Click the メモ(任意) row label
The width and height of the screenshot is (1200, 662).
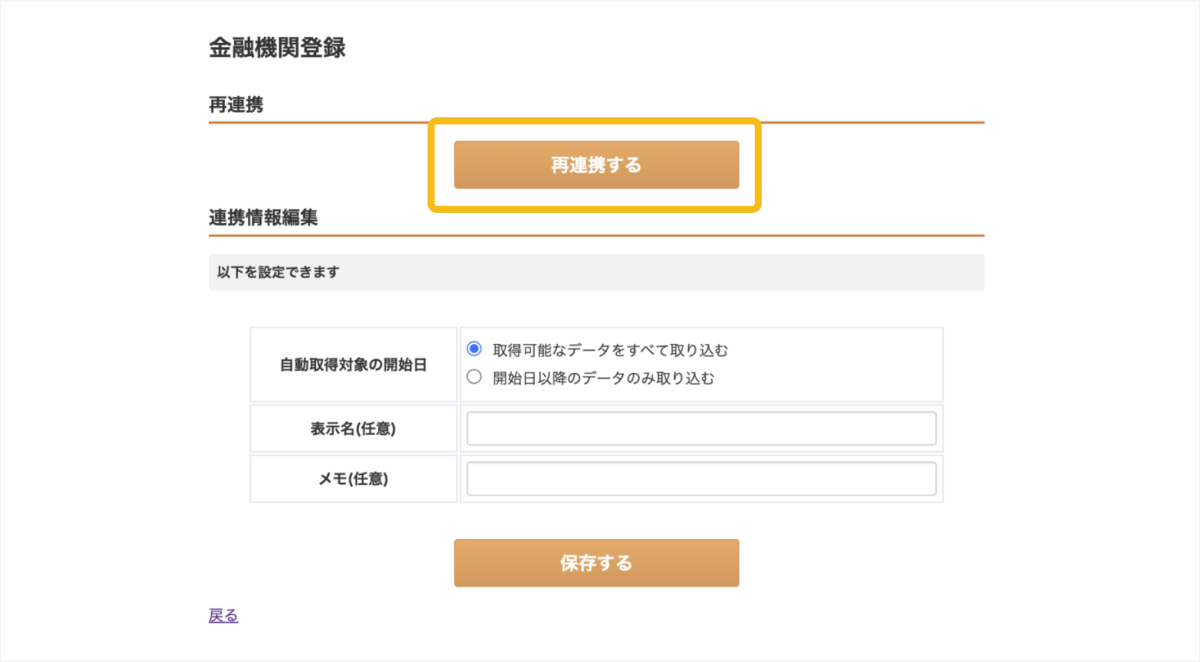point(353,479)
